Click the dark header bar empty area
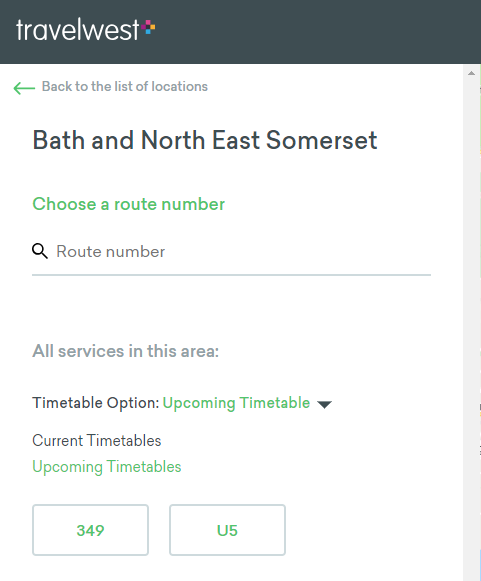Viewport: 481px width, 581px height. (315, 31)
